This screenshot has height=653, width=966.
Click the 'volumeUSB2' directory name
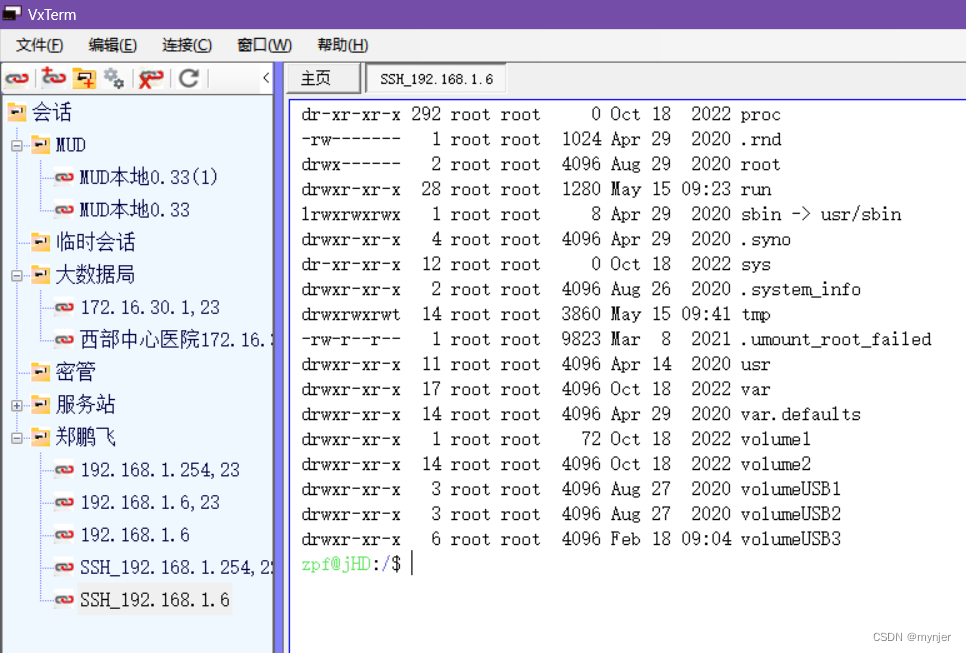790,514
